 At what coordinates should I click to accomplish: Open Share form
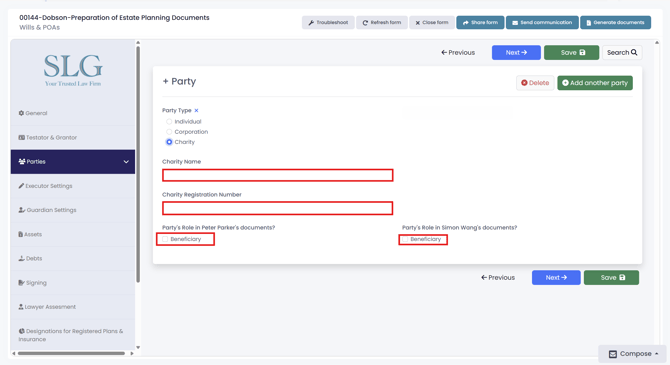coord(480,23)
